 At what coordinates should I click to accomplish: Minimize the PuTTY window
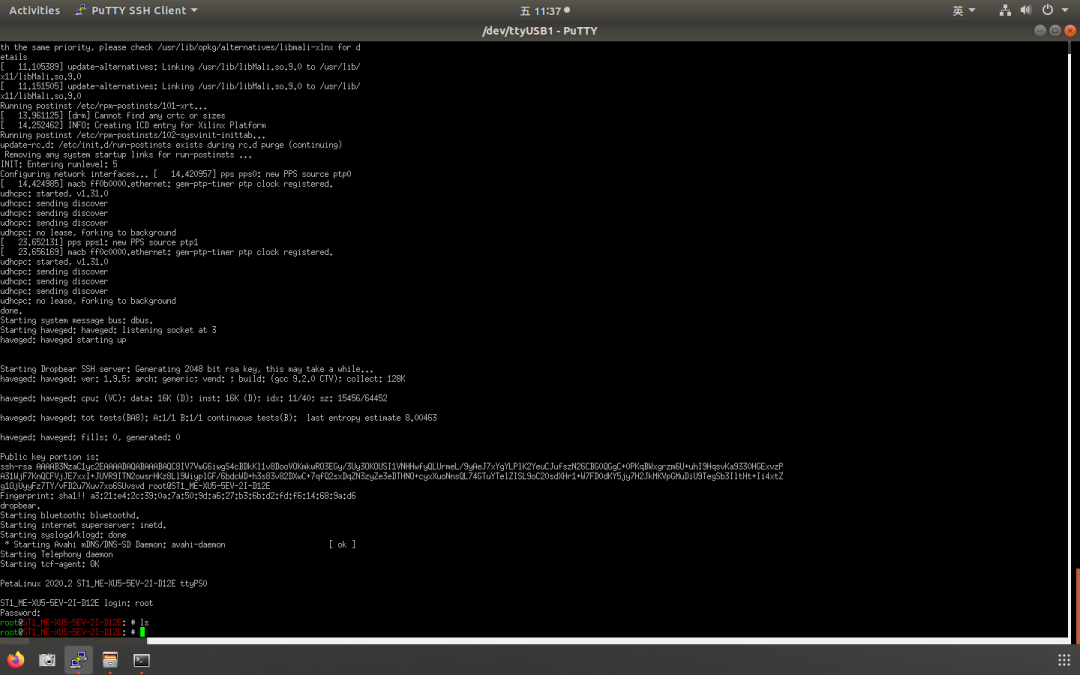pos(1040,30)
